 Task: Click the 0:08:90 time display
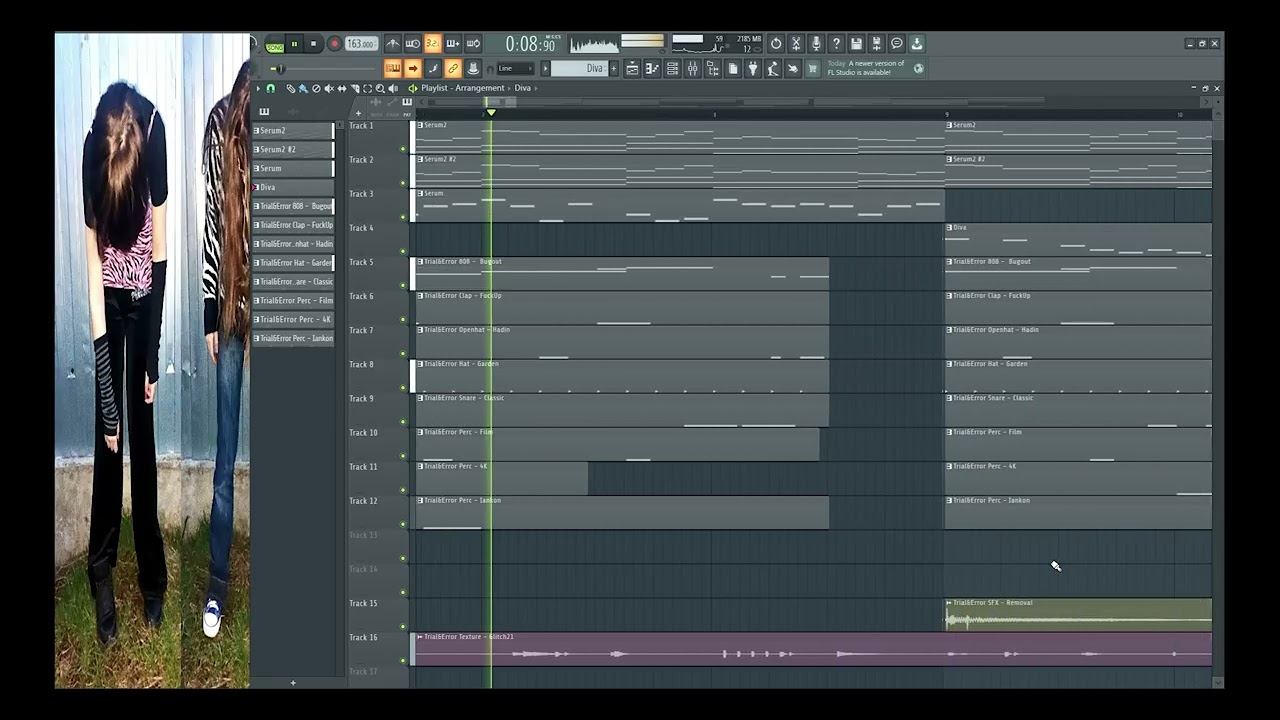point(531,44)
